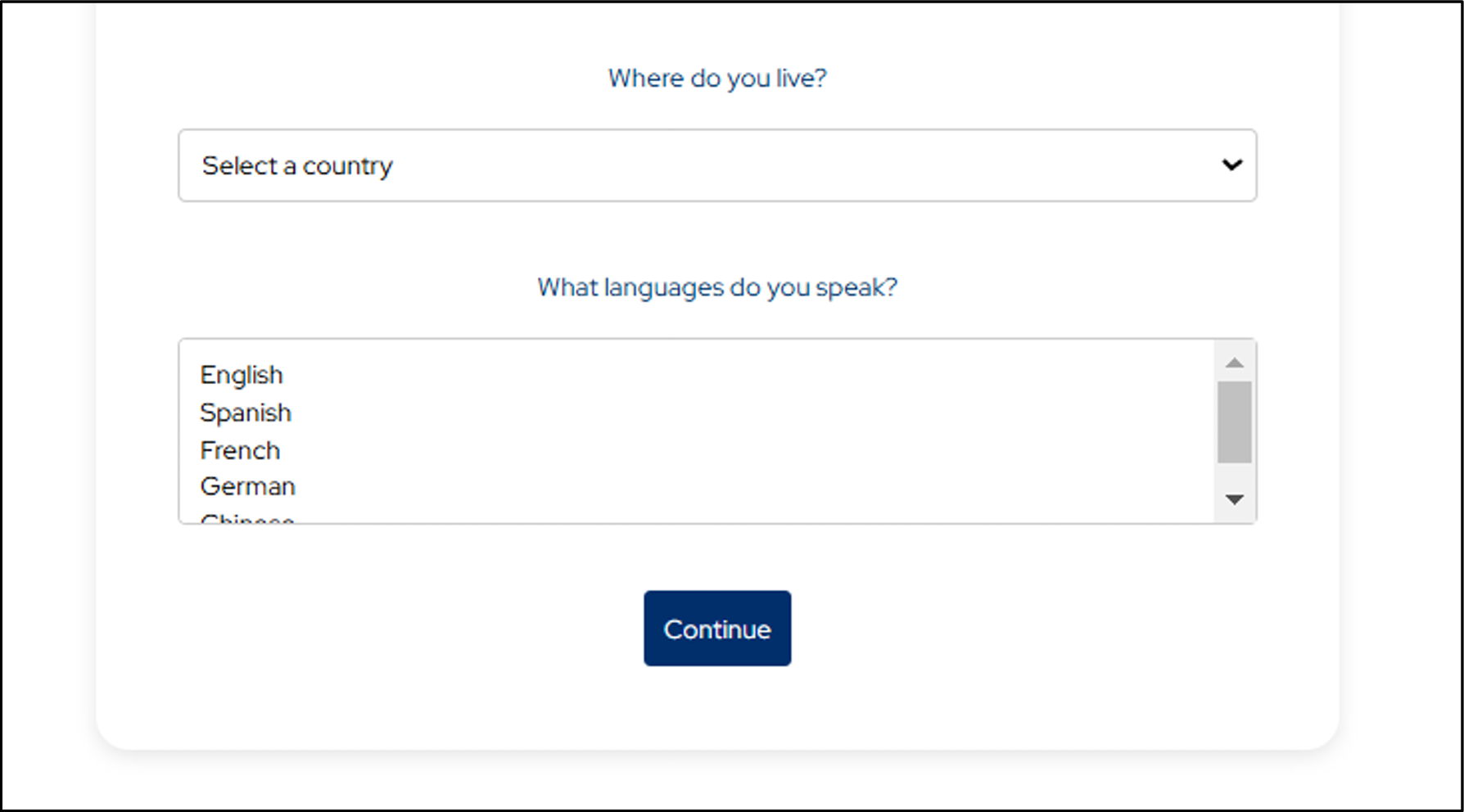
Task: Select English in the languages list
Action: [x=242, y=375]
